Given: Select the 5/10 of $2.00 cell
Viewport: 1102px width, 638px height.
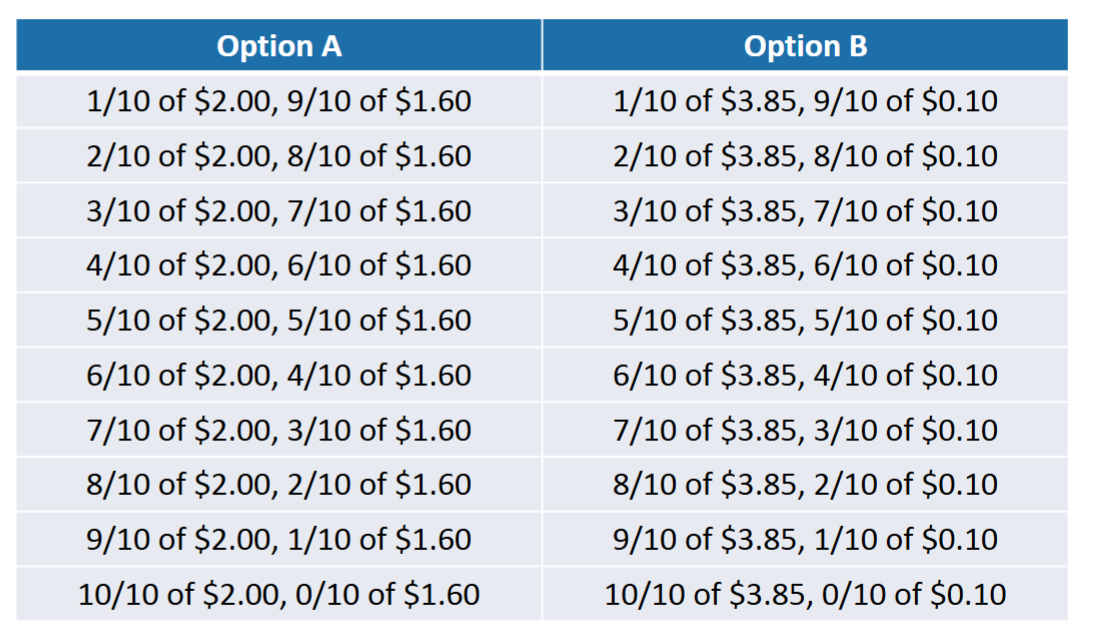Looking at the screenshot, I should 279,320.
